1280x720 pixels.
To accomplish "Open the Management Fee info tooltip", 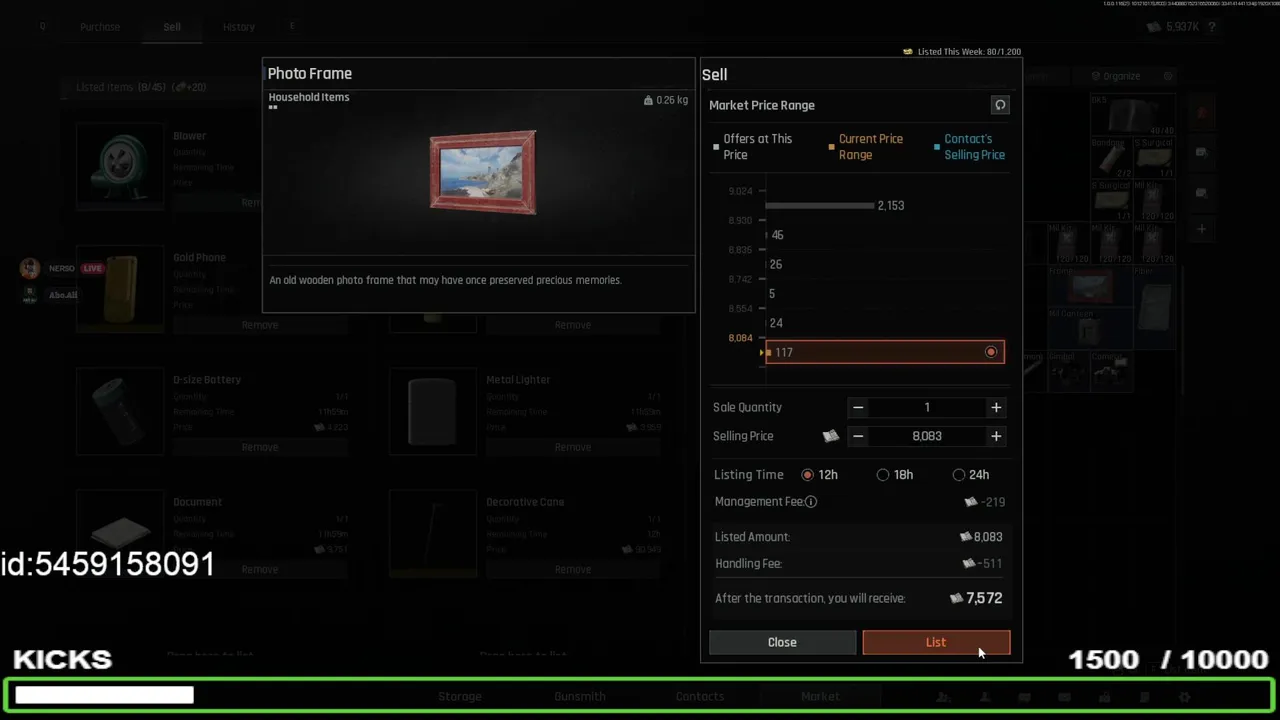I will (811, 502).
